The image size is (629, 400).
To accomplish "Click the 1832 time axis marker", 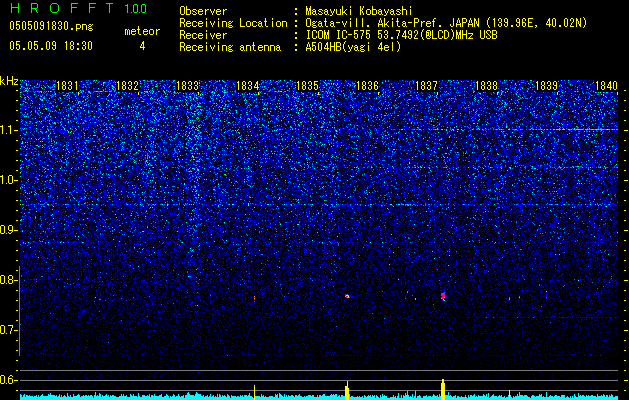I will point(127,85).
